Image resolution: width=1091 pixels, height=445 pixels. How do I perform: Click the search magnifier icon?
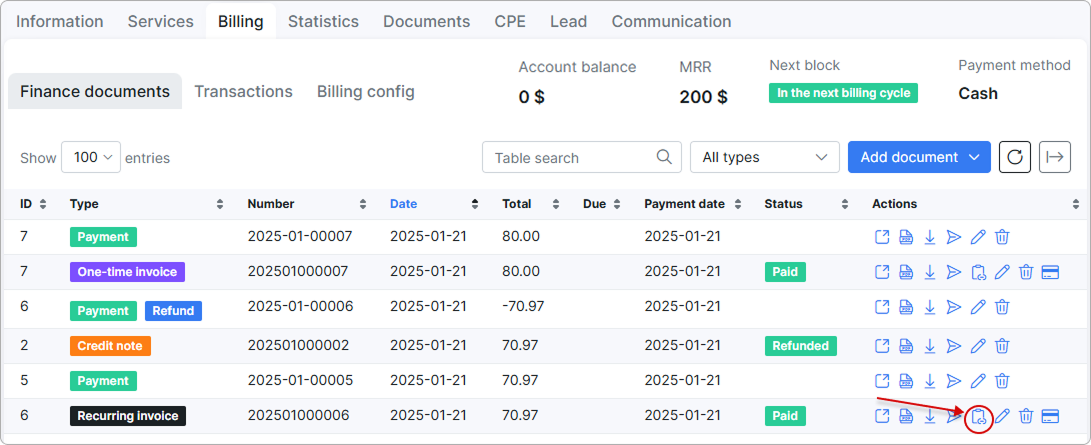pos(664,156)
